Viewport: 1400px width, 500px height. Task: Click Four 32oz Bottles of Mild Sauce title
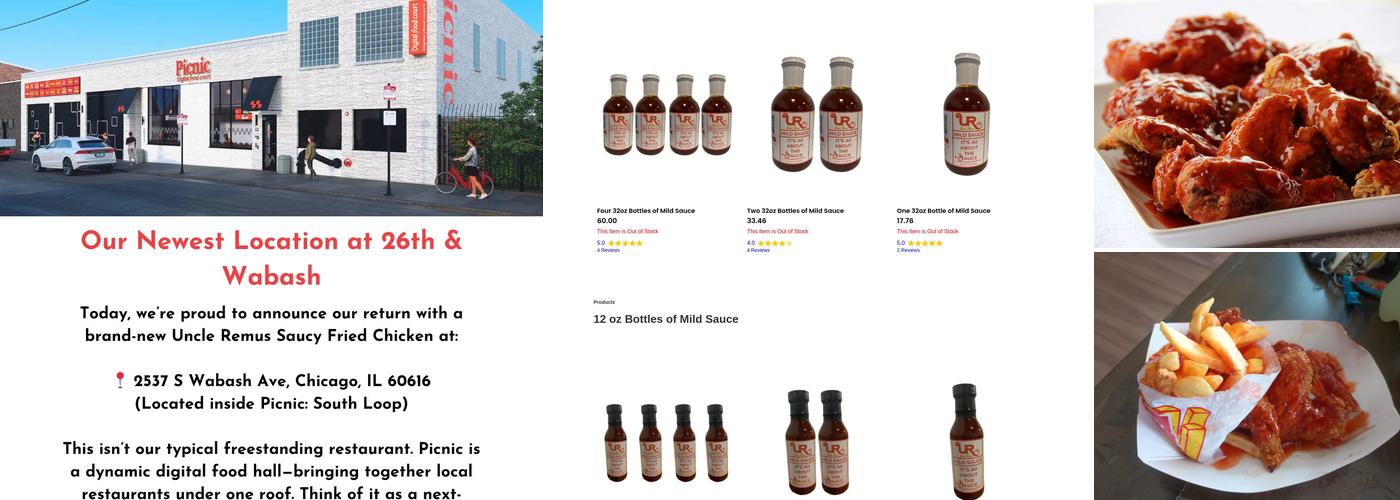pos(646,211)
